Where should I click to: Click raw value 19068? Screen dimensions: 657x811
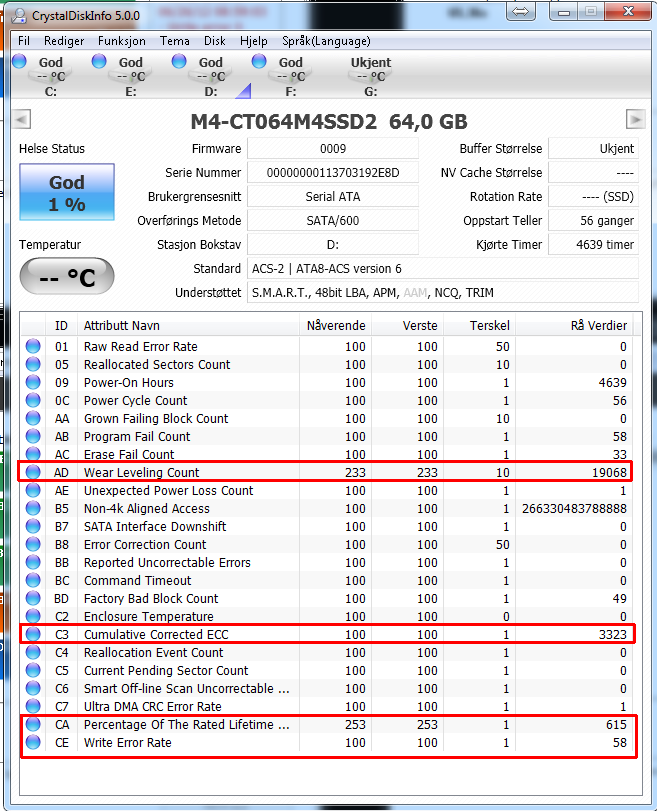[x=609, y=472]
